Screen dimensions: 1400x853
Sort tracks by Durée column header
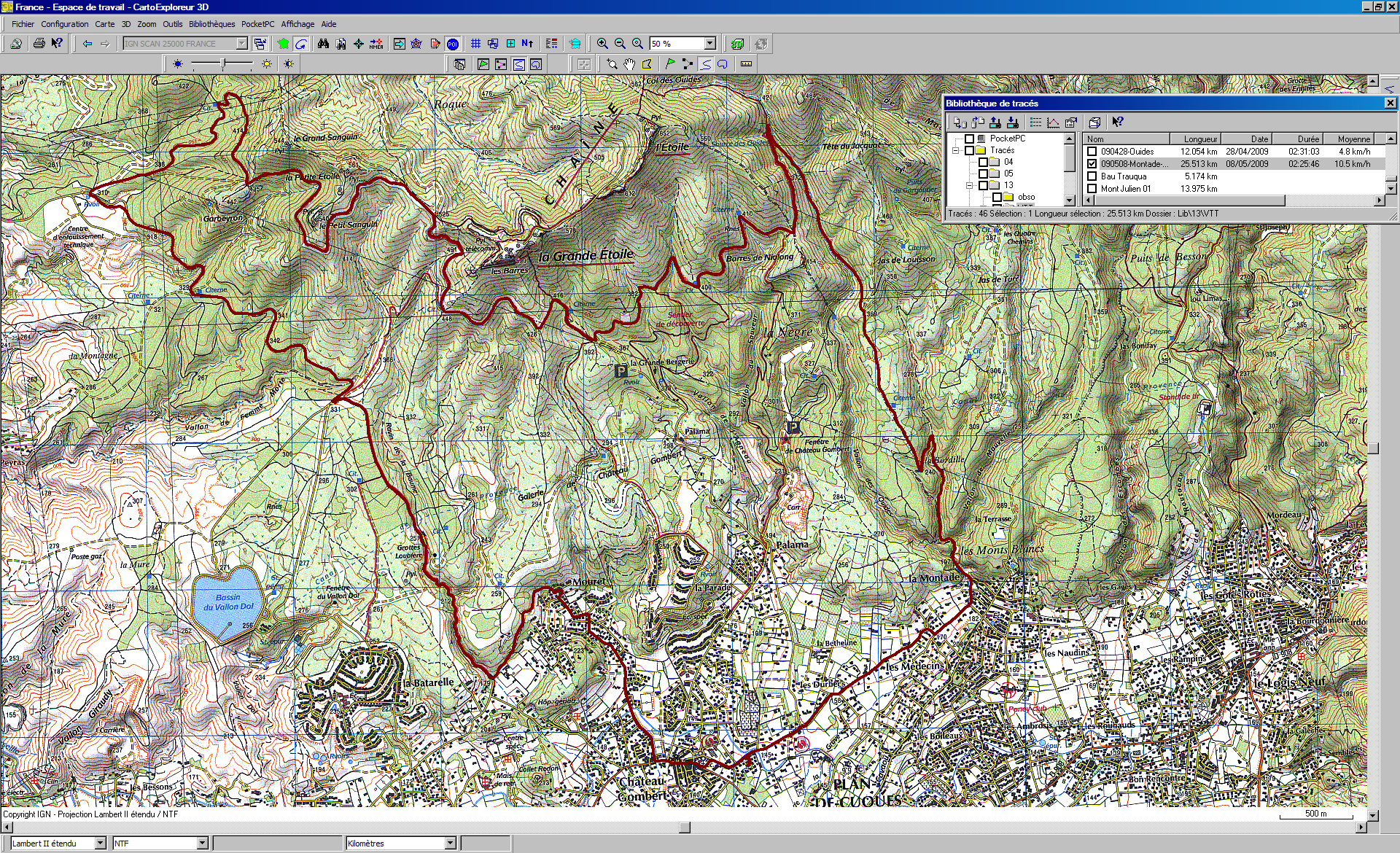click(x=1297, y=139)
